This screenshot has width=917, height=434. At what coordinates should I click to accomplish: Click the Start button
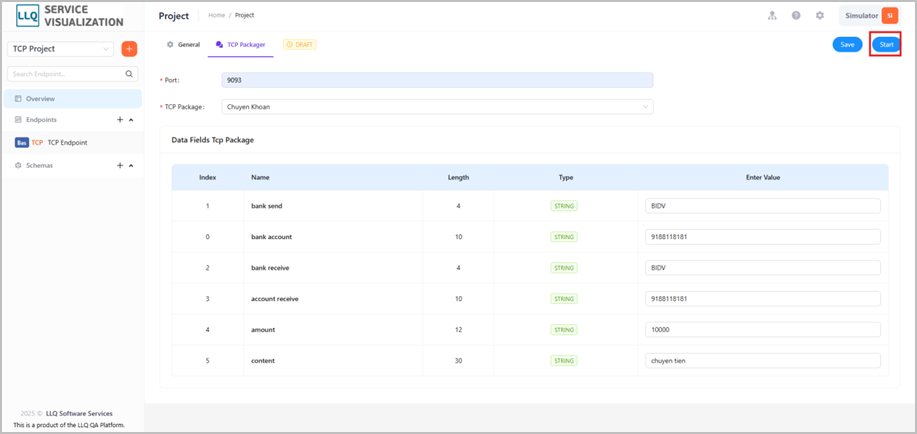pyautogui.click(x=886, y=44)
